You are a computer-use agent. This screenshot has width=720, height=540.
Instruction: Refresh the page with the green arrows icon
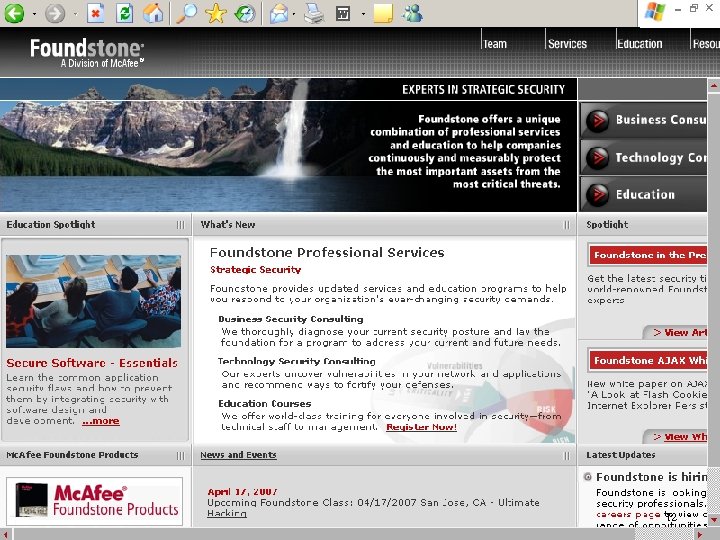tap(124, 13)
